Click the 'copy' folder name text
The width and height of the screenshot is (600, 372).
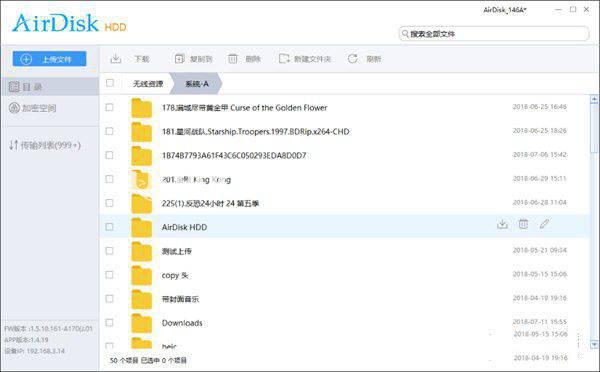coord(175,276)
